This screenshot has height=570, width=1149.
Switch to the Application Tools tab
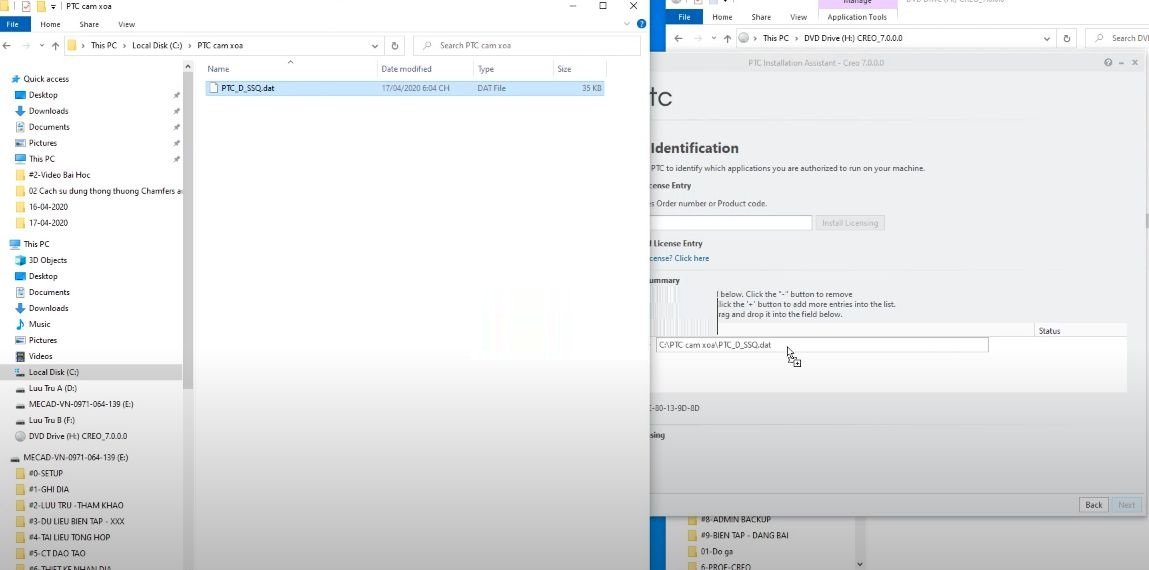[x=857, y=17]
